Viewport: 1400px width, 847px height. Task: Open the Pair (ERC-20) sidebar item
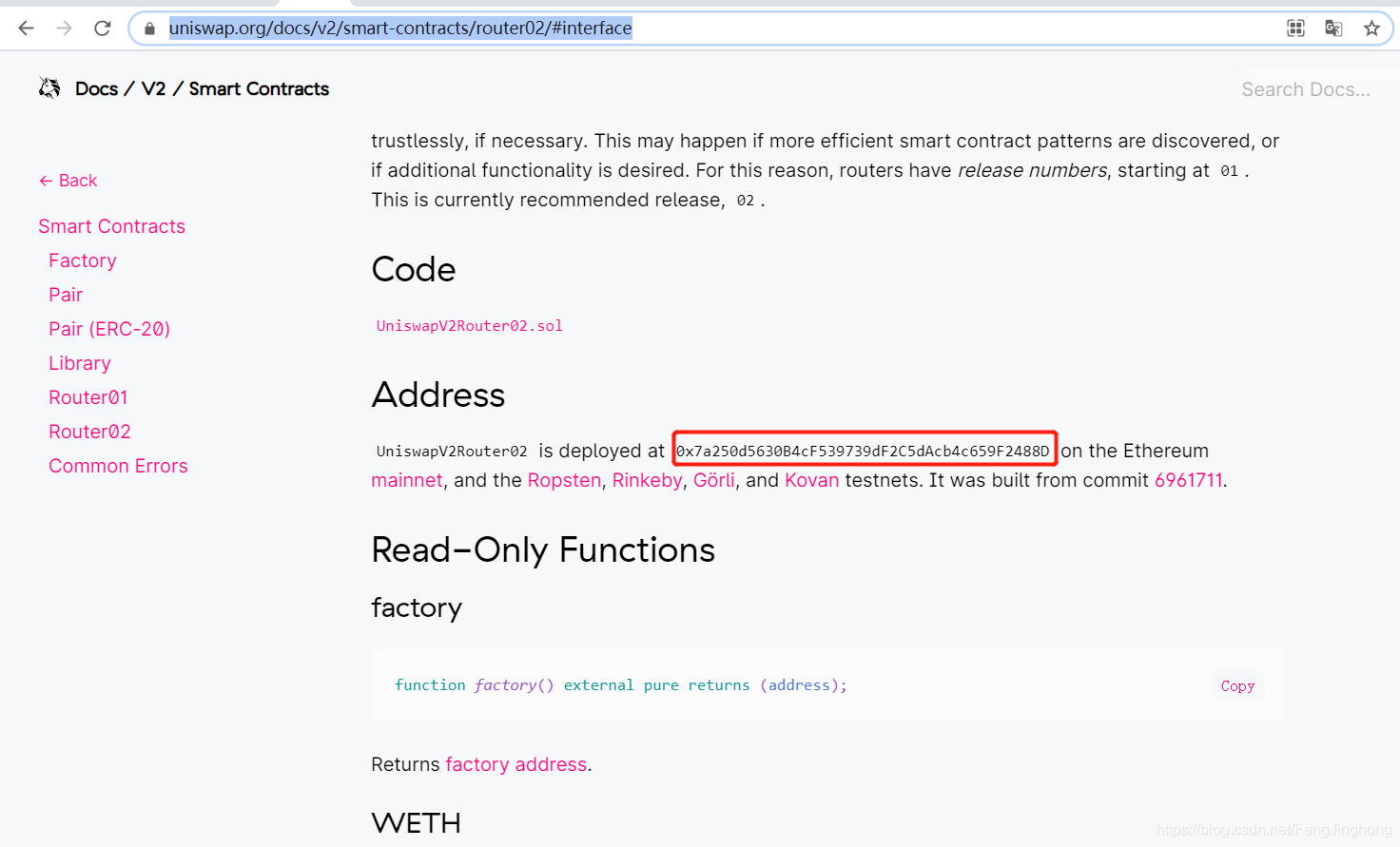pyautogui.click(x=109, y=329)
